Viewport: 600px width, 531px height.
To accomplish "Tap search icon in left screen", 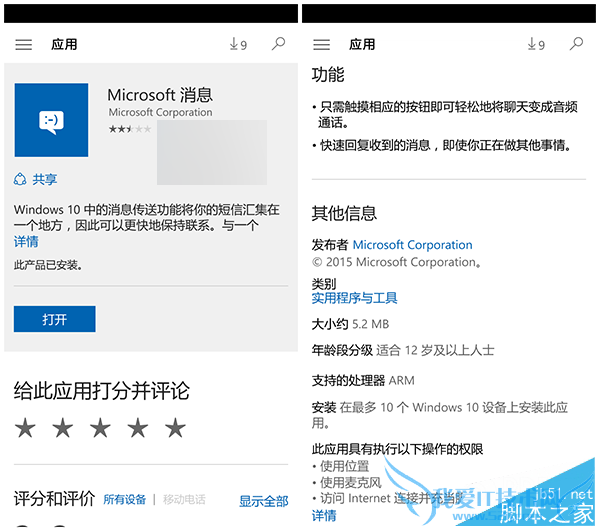I will [278, 44].
